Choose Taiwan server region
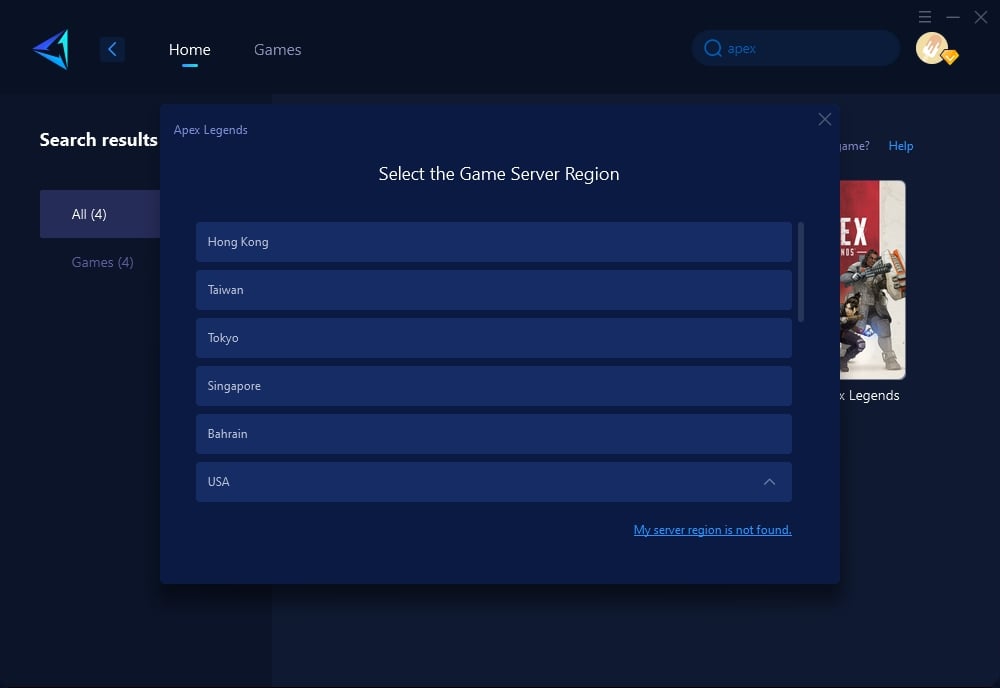Screen dimensions: 1000x688 click(x=494, y=290)
